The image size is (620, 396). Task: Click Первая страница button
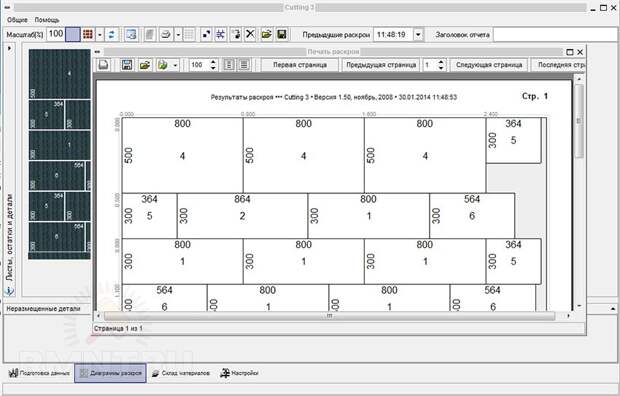[300, 65]
